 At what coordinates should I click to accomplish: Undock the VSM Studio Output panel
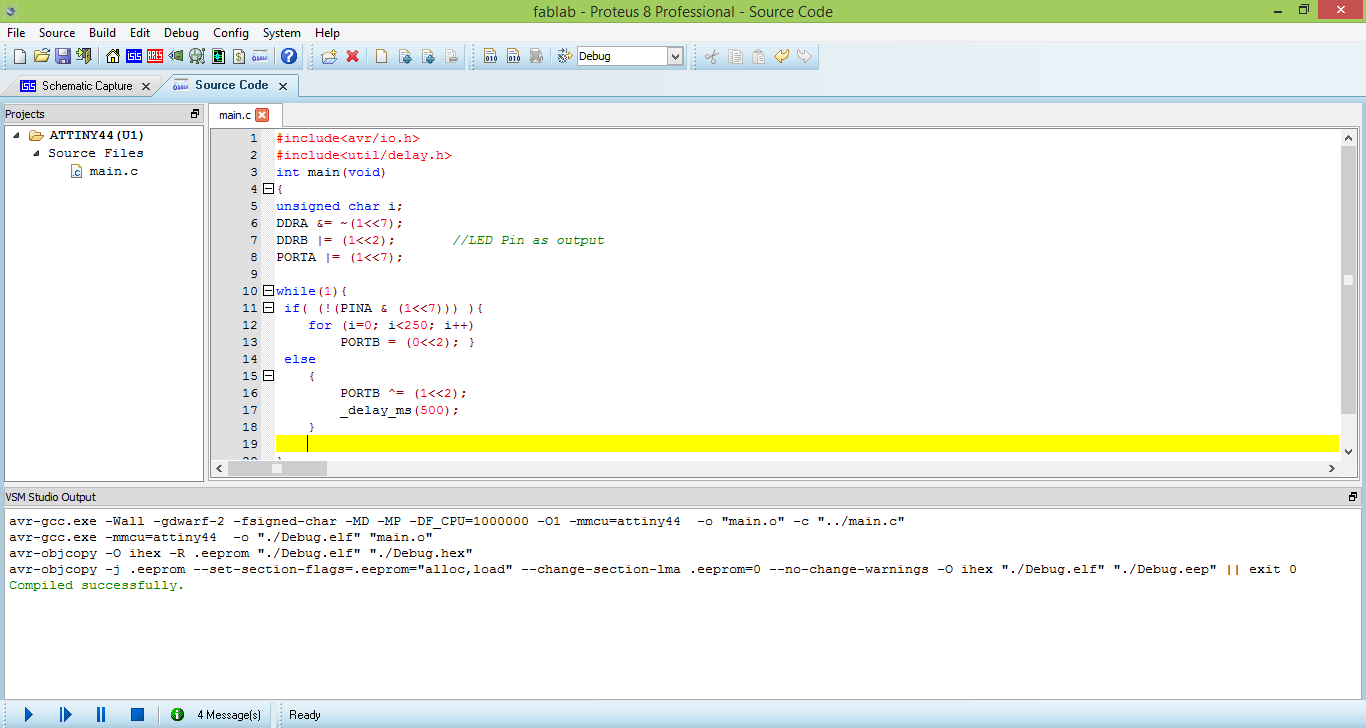1352,497
